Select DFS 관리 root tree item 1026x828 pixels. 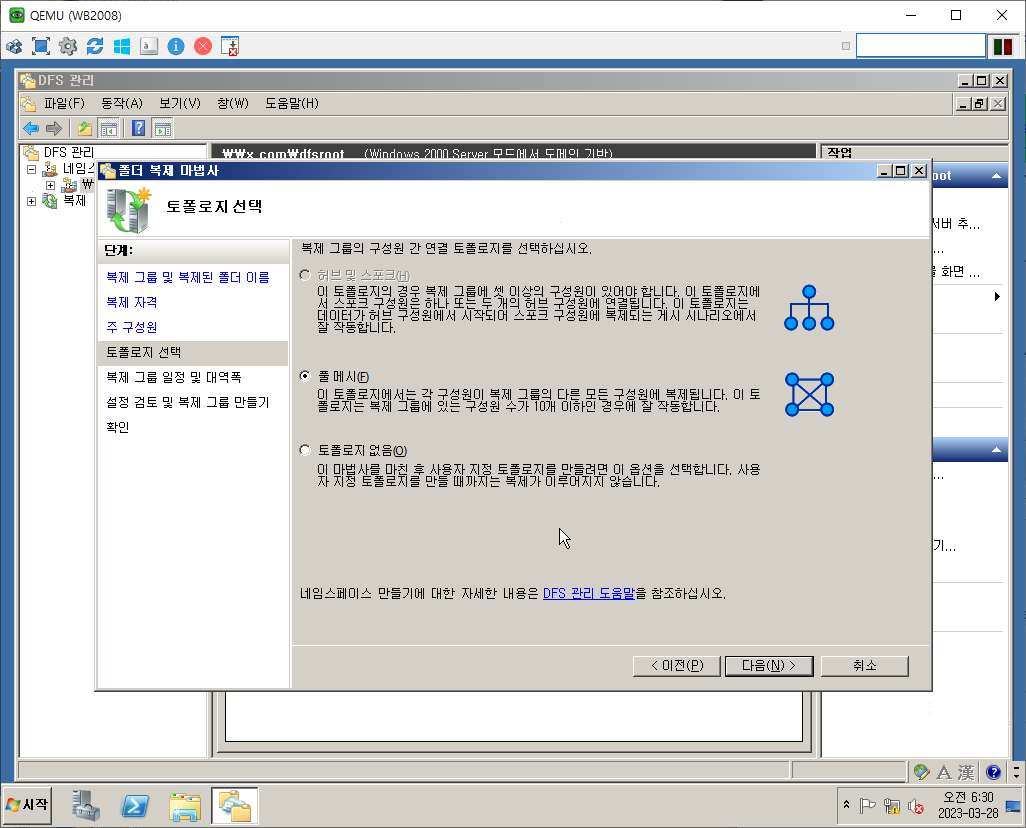pos(69,153)
